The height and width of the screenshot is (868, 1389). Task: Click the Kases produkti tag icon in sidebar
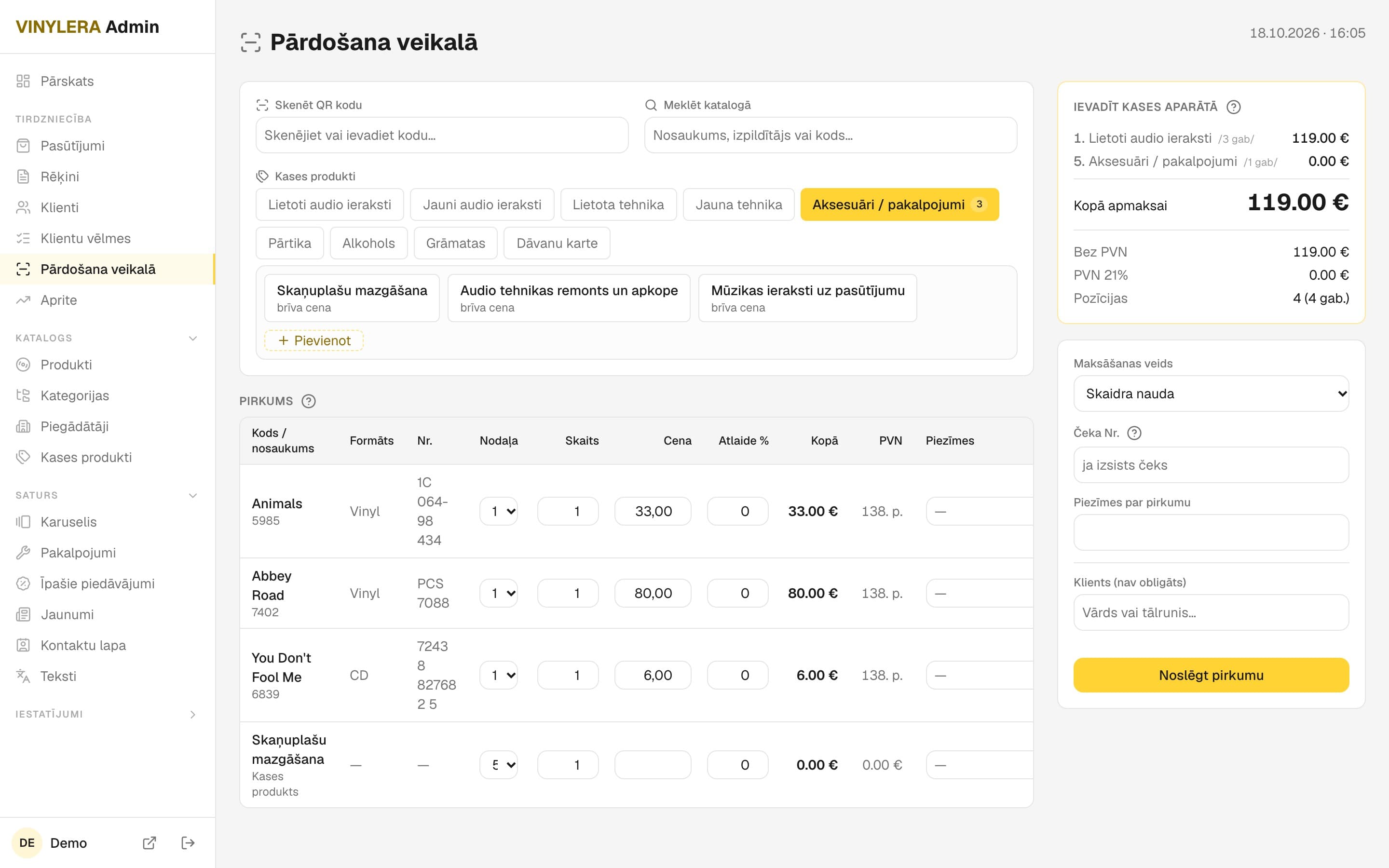point(23,457)
